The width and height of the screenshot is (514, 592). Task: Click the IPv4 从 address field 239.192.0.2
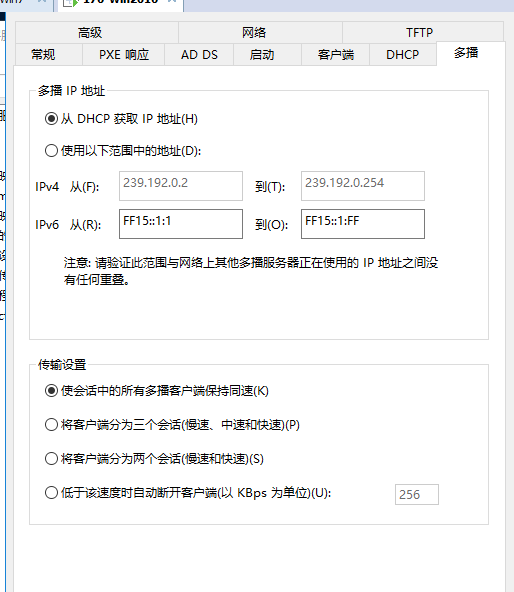coord(181,186)
